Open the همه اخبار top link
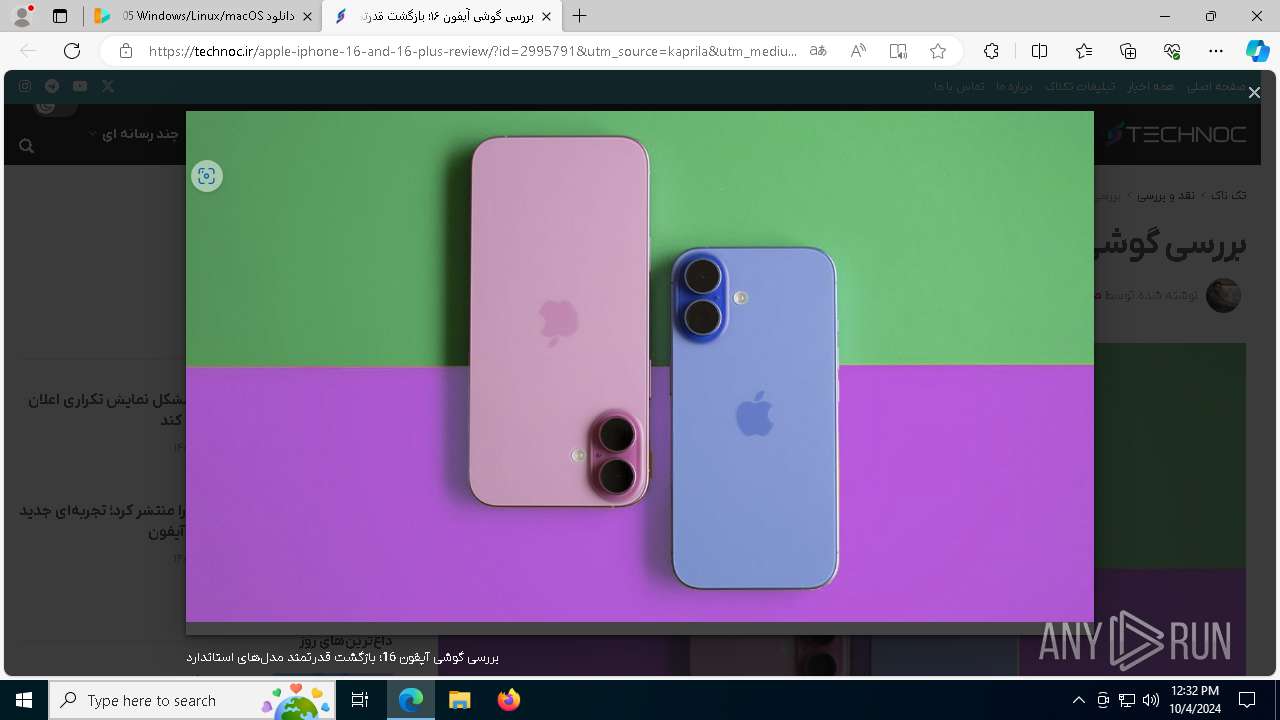1280x720 pixels. [1151, 86]
